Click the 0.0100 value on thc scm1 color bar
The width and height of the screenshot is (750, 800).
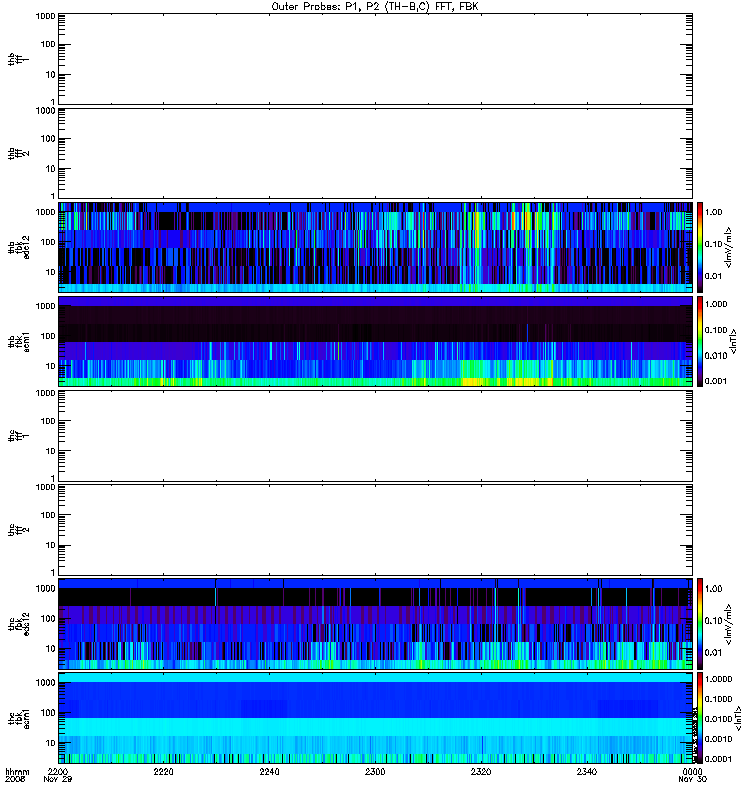pyautogui.click(x=718, y=719)
